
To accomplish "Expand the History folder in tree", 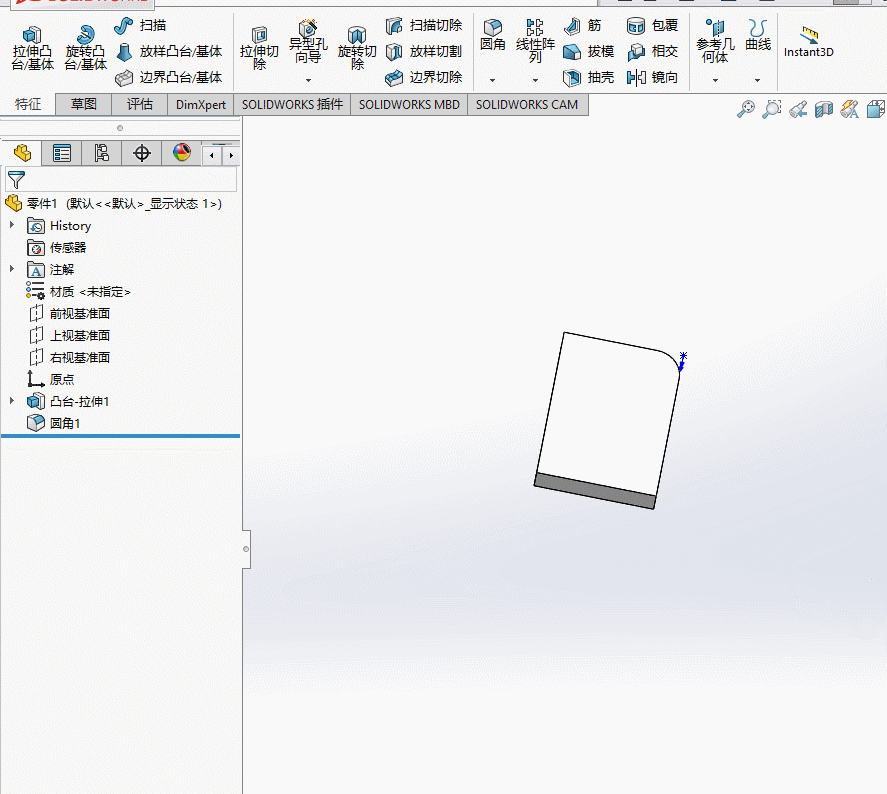I will coord(12,225).
